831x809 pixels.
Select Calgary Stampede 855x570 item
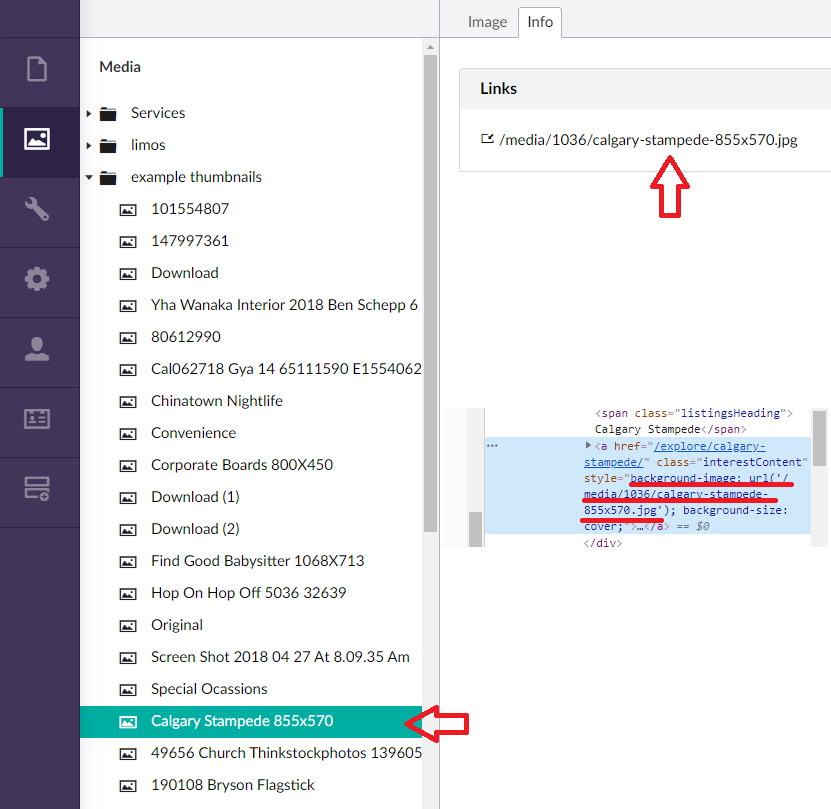251,722
